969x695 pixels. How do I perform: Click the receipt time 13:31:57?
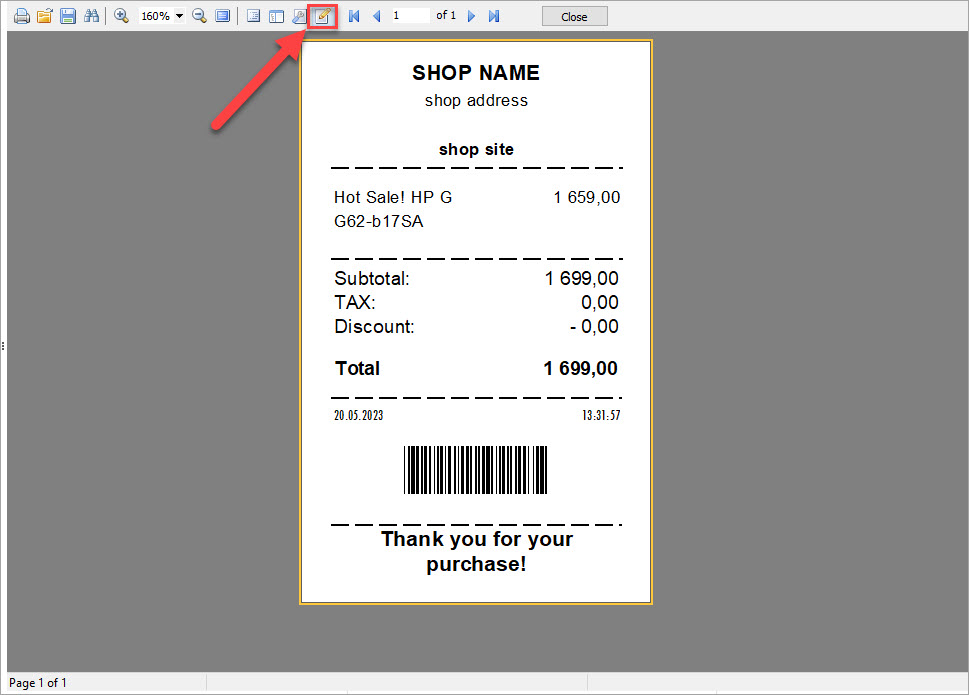click(601, 416)
